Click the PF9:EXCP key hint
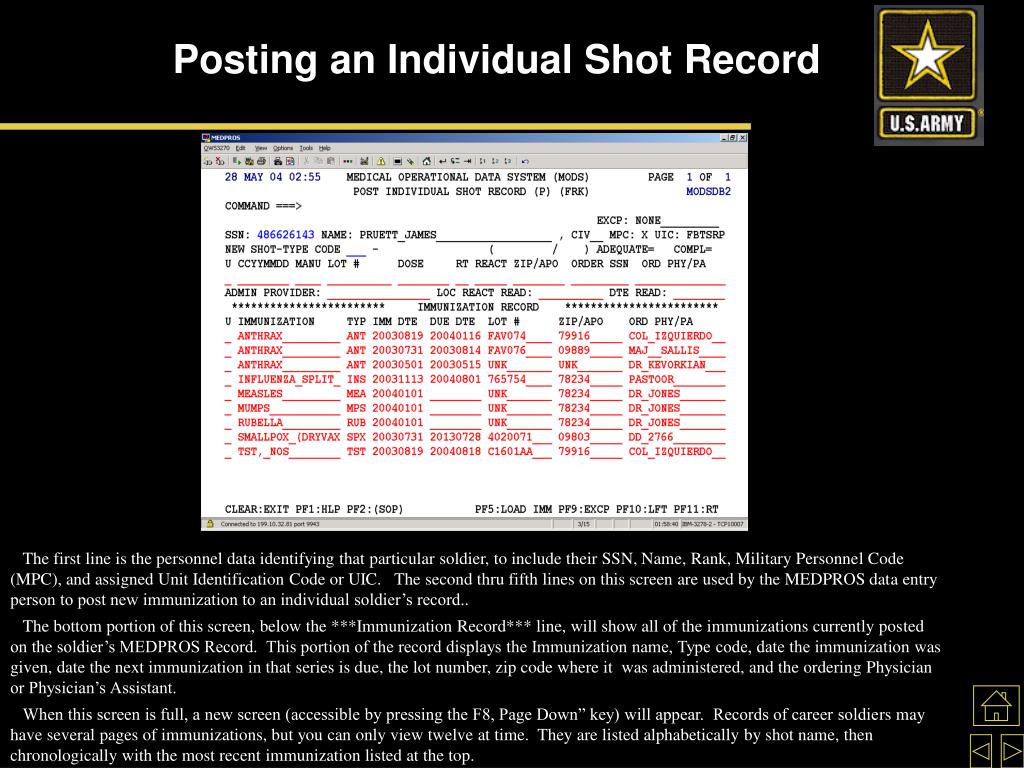This screenshot has width=1024, height=768. click(x=584, y=509)
